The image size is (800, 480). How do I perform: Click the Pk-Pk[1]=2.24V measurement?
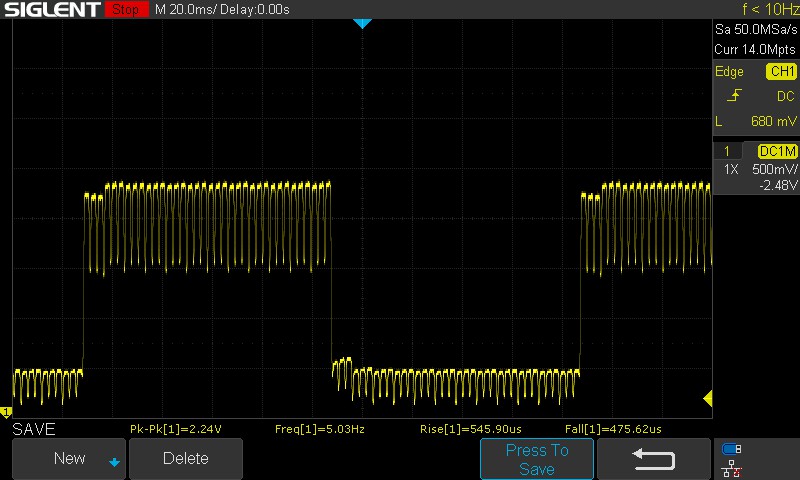(x=176, y=429)
